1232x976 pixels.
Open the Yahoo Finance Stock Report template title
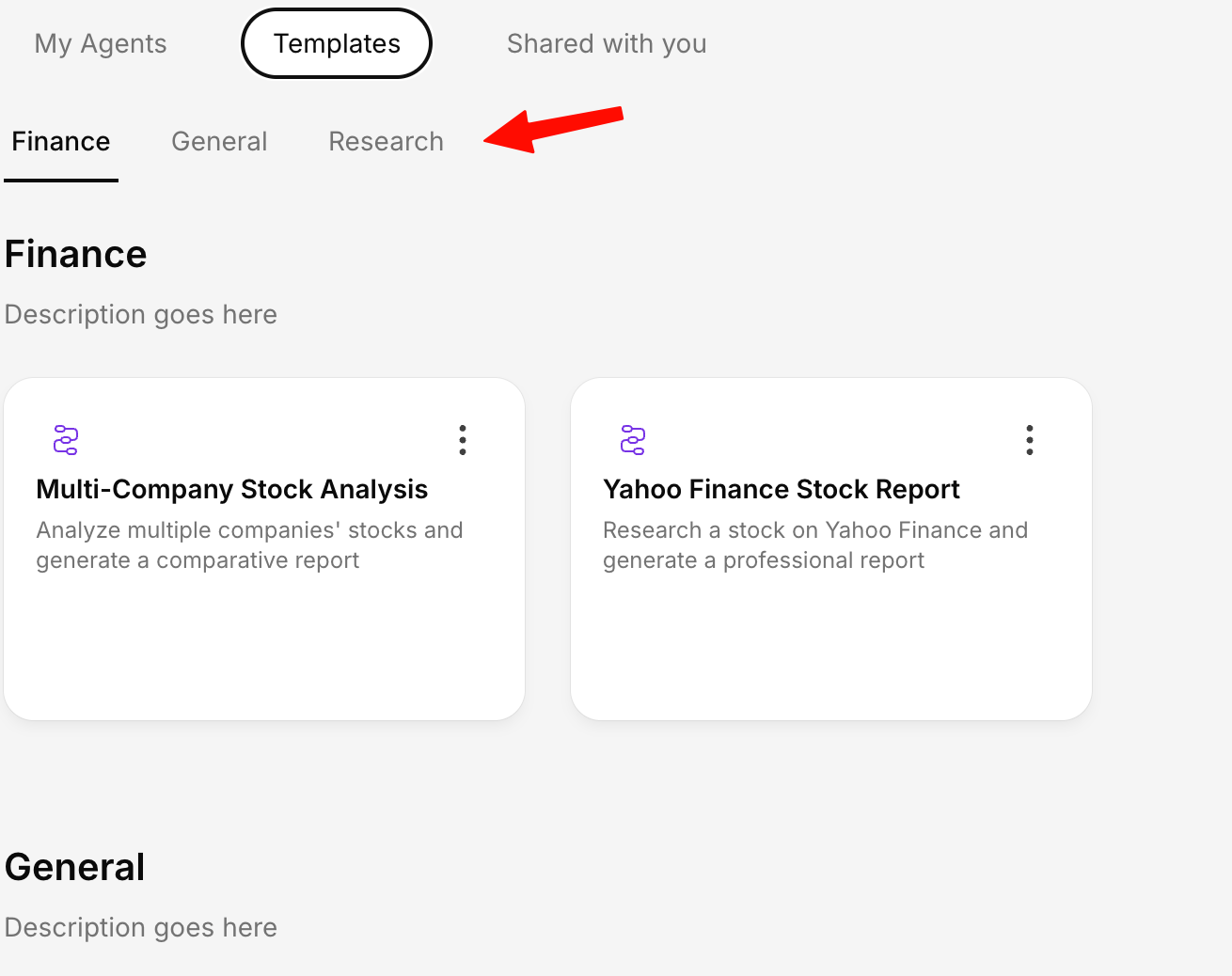[x=781, y=490]
